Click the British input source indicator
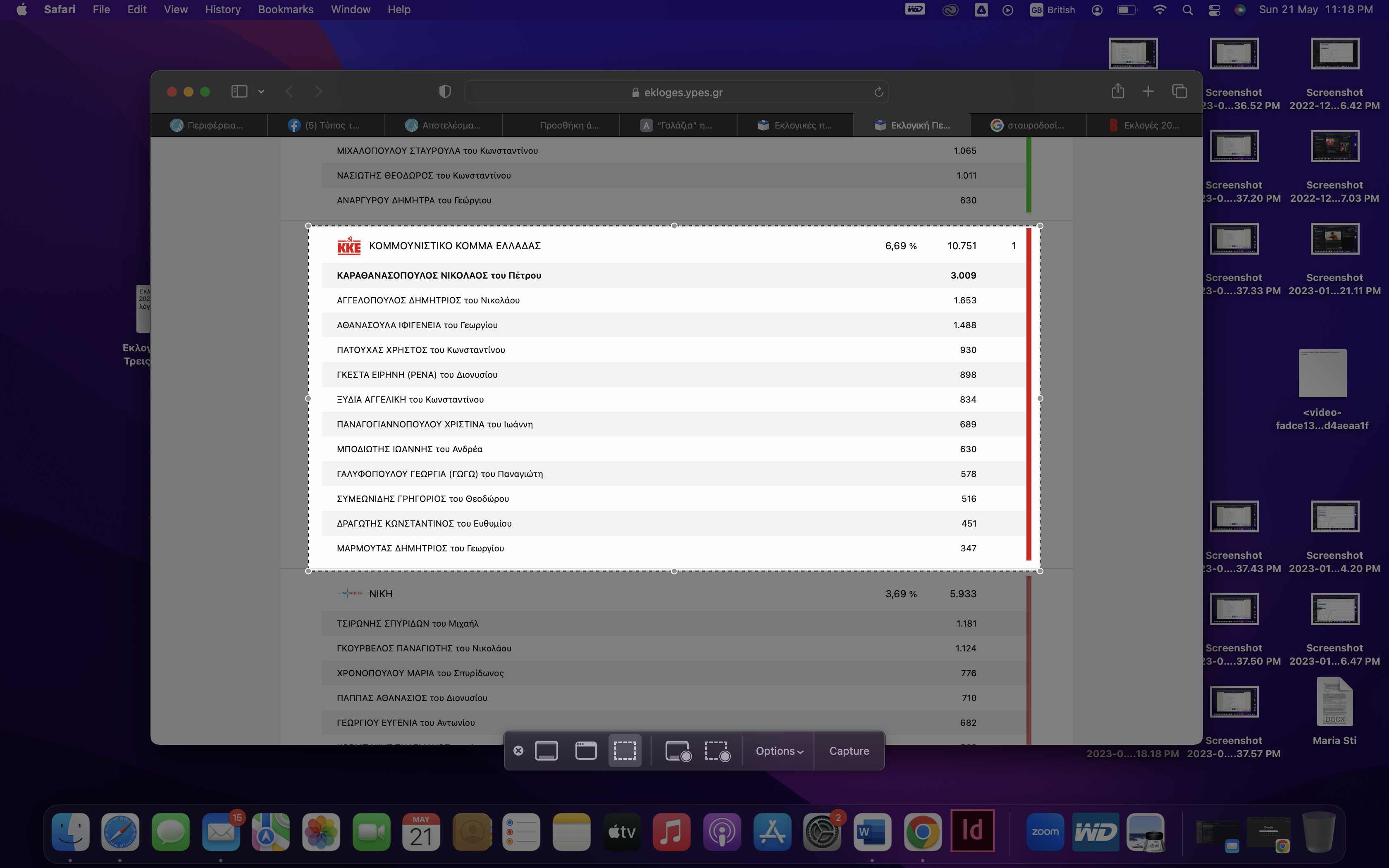The width and height of the screenshot is (1389, 868). coord(1052,10)
